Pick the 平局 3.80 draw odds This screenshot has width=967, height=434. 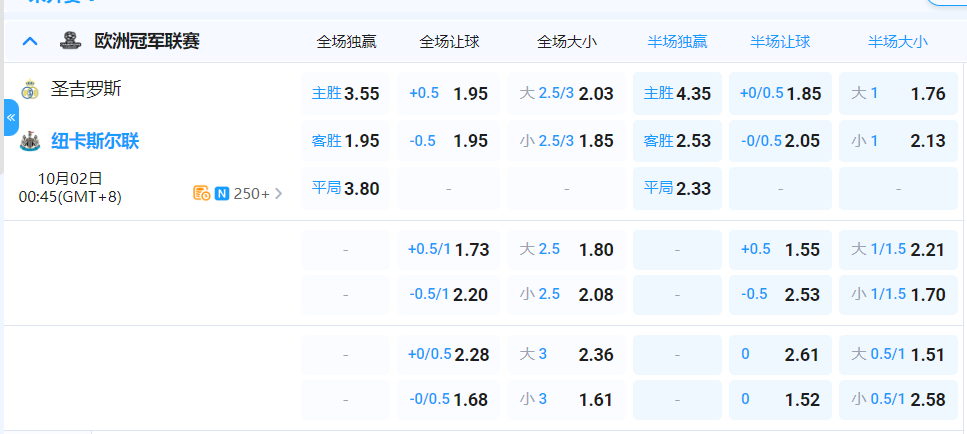coord(346,188)
